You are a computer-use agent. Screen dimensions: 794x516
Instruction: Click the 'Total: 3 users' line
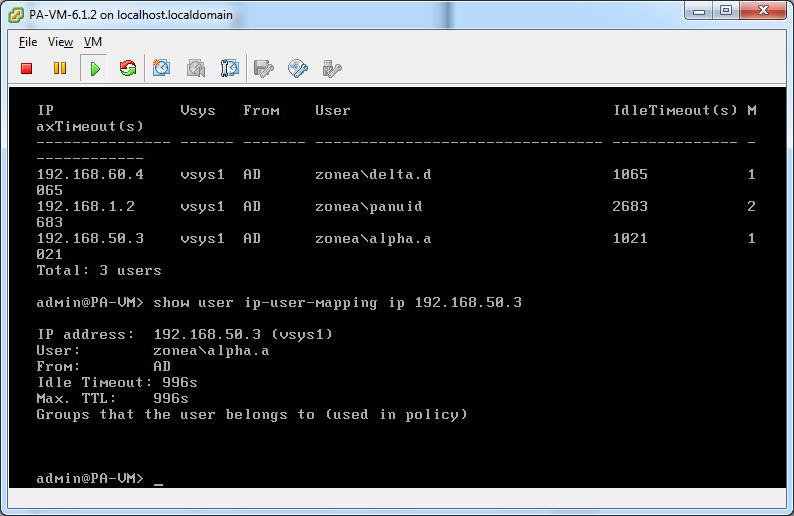(x=99, y=270)
